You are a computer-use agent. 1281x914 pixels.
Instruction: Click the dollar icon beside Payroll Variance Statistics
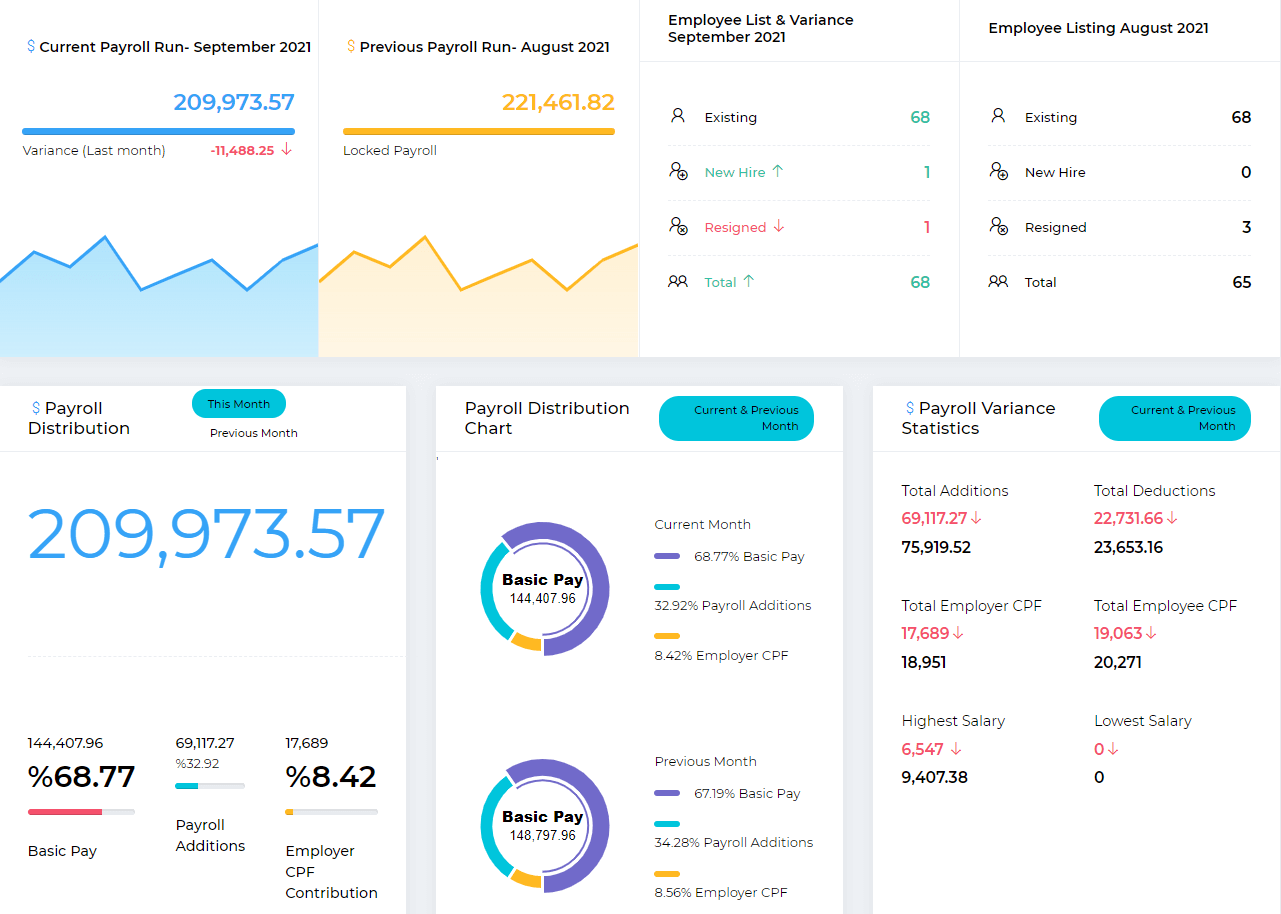908,408
